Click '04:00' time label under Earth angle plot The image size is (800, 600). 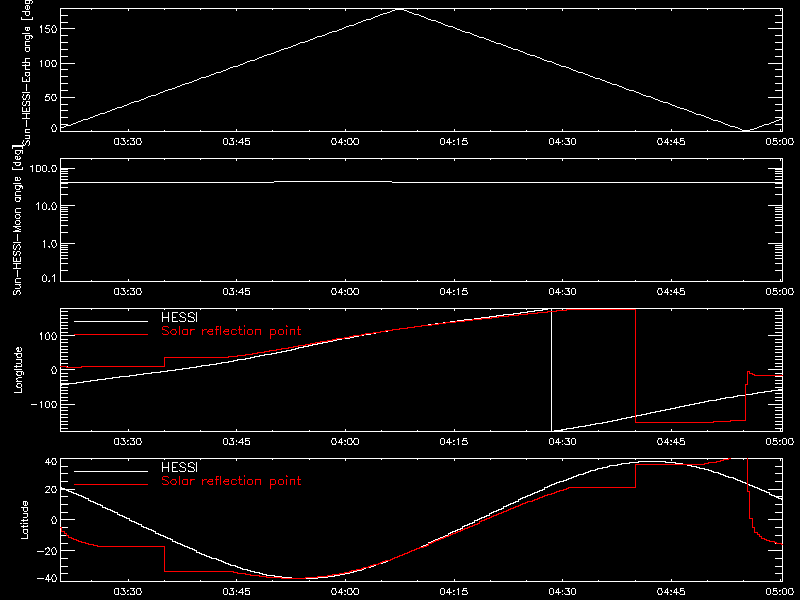click(345, 141)
